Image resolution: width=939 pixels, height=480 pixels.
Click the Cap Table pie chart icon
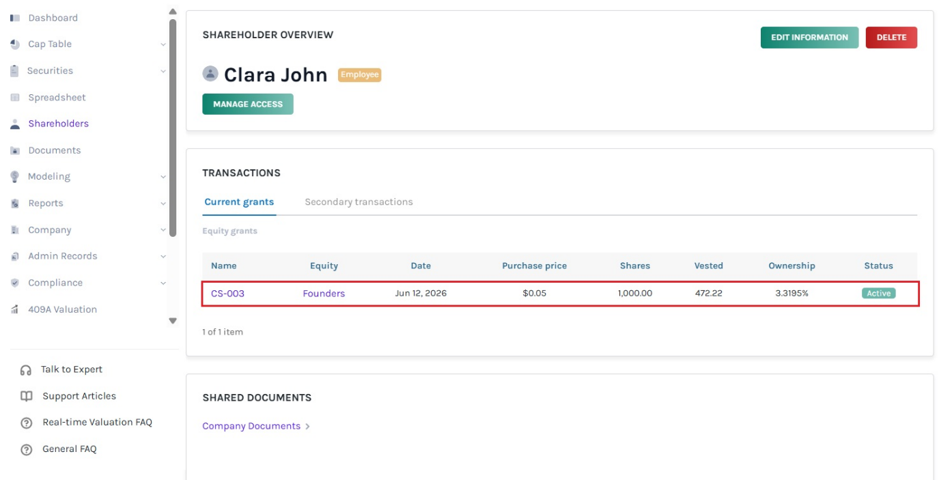tap(15, 44)
